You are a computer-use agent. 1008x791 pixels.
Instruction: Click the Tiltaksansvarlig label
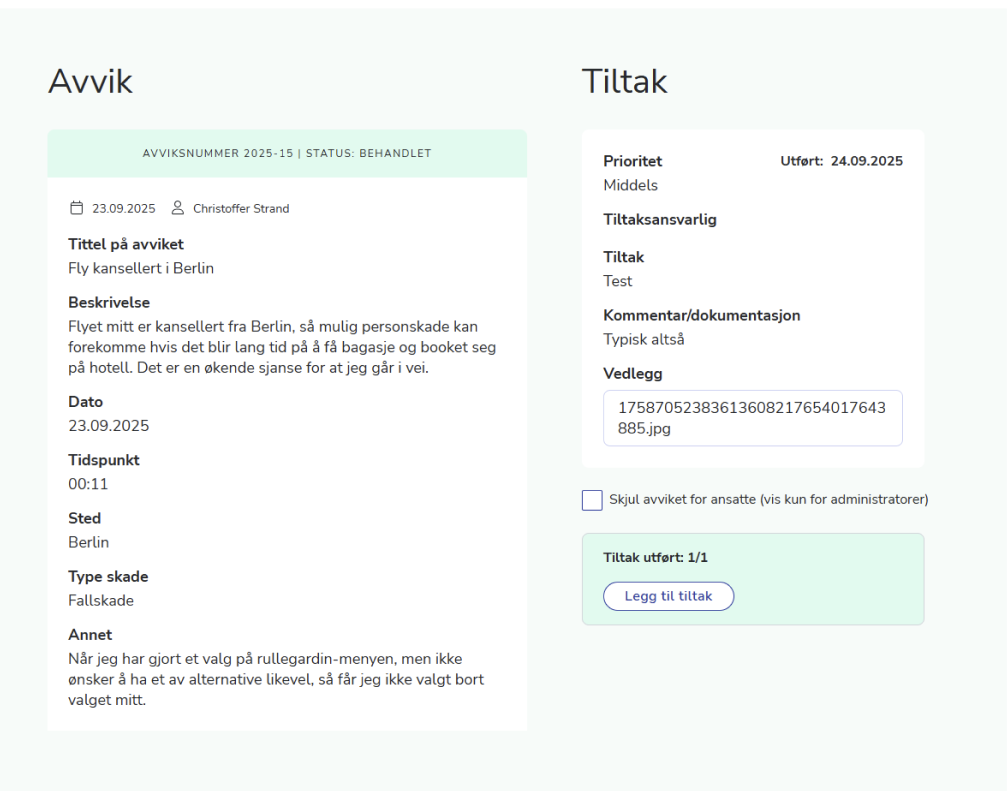click(659, 219)
